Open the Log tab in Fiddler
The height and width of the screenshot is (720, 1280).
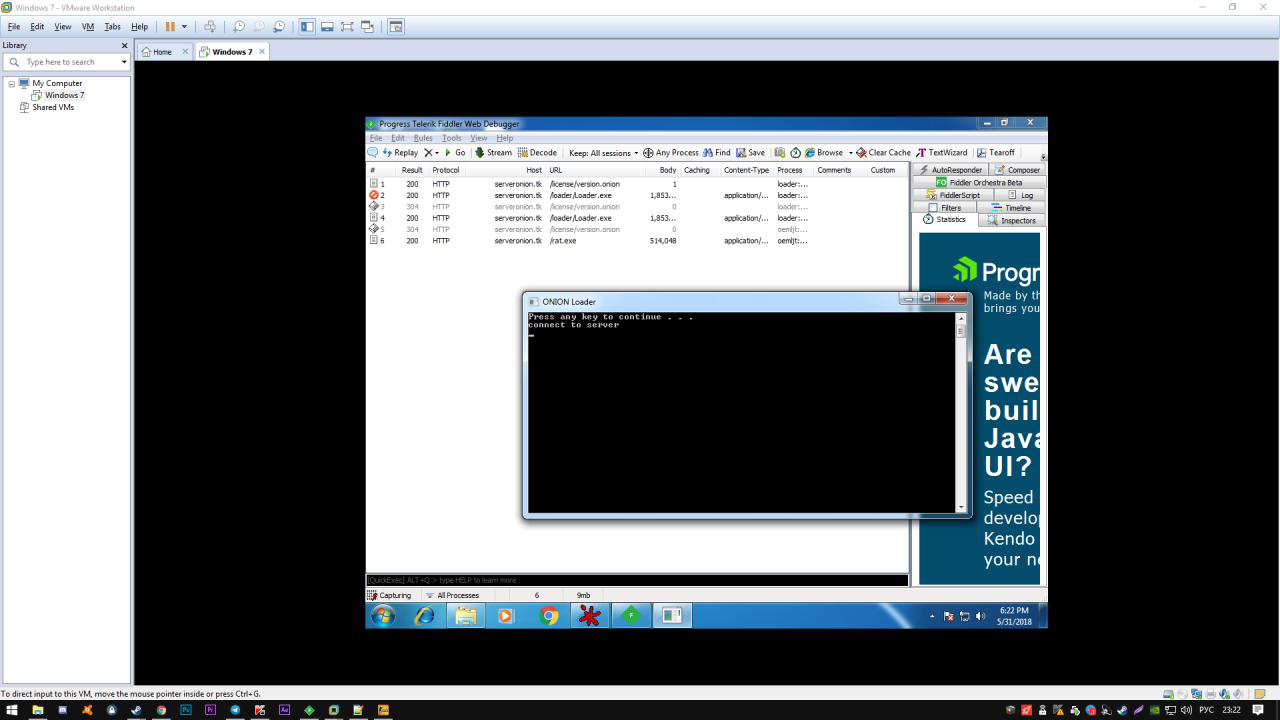tap(1021, 195)
